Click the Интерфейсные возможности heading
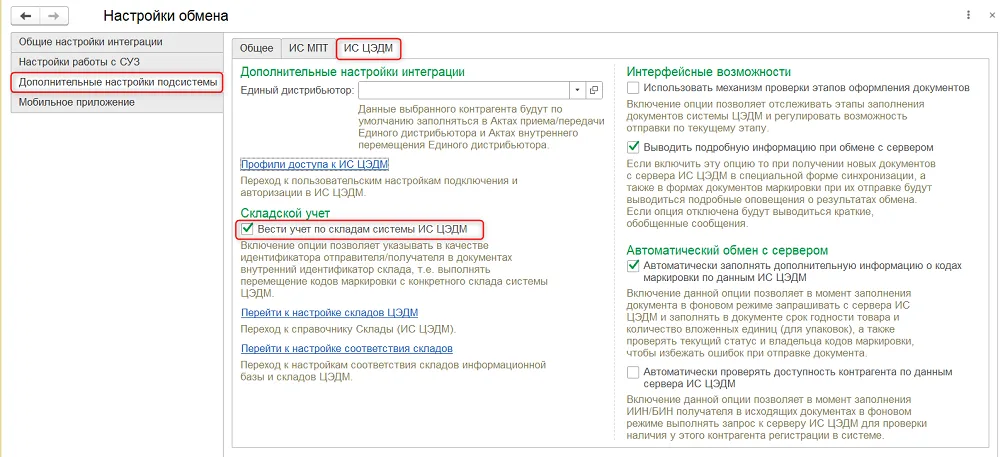The image size is (1000, 457). 709,71
